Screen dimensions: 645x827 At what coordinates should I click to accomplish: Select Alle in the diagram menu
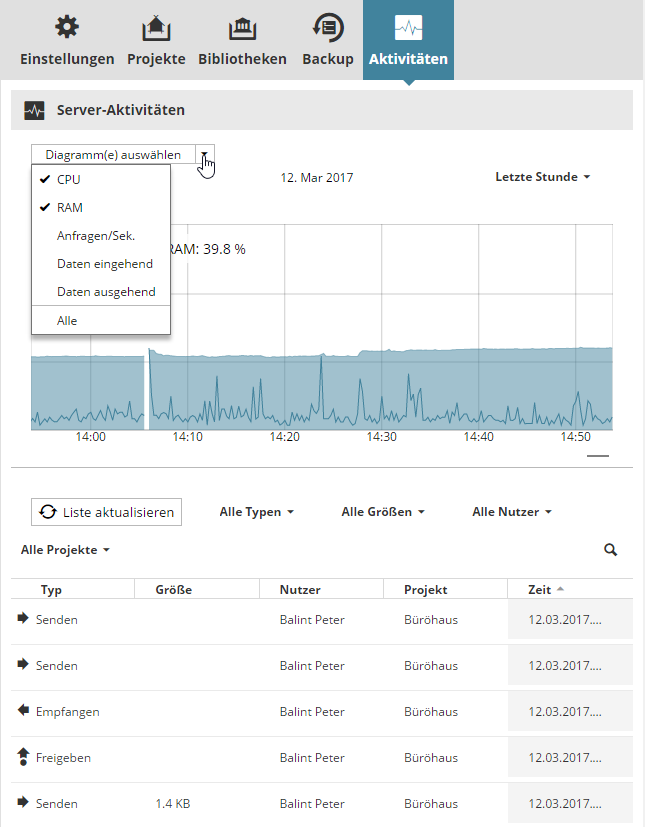(x=67, y=321)
